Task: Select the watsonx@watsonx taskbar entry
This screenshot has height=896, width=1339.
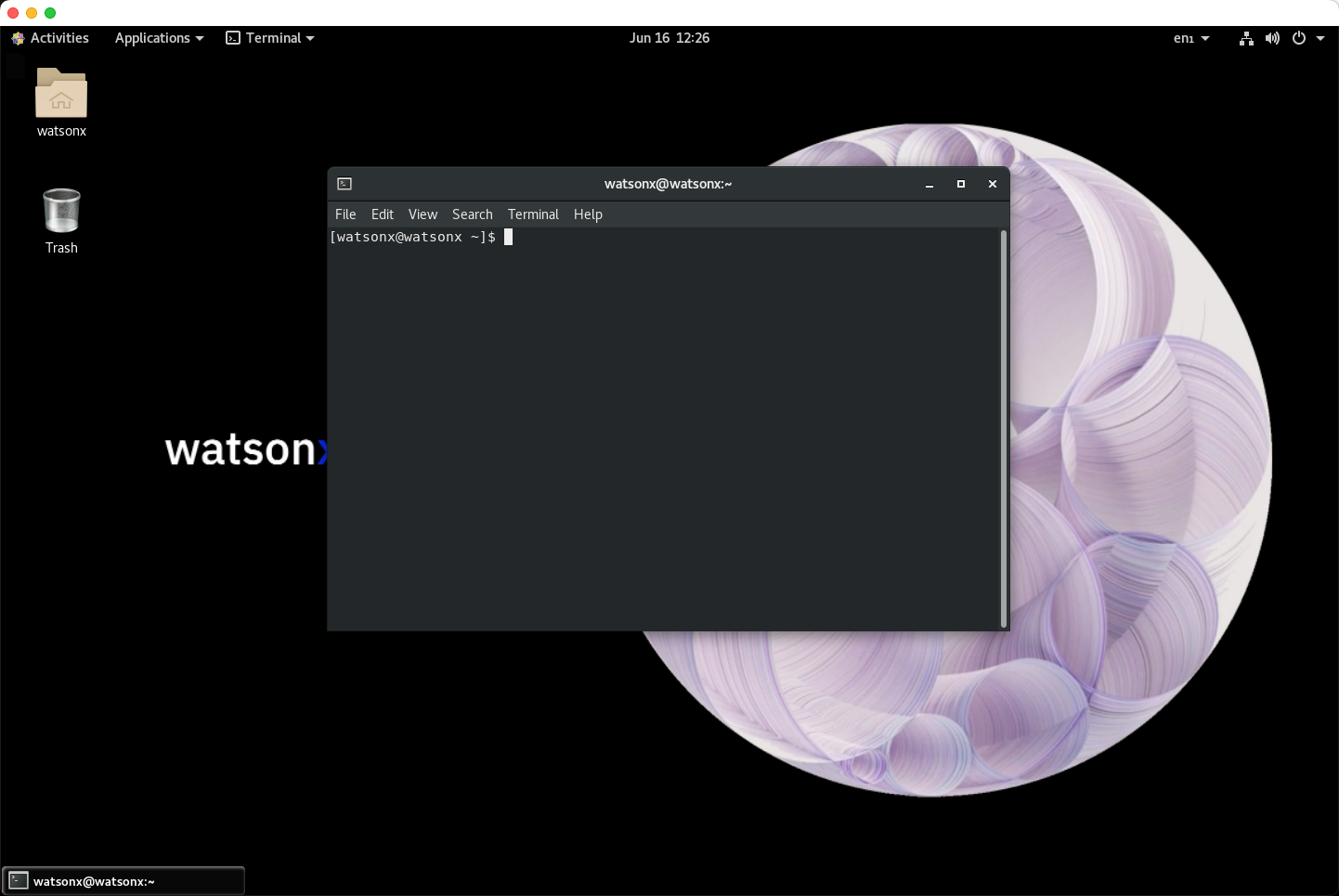Action: (123, 881)
